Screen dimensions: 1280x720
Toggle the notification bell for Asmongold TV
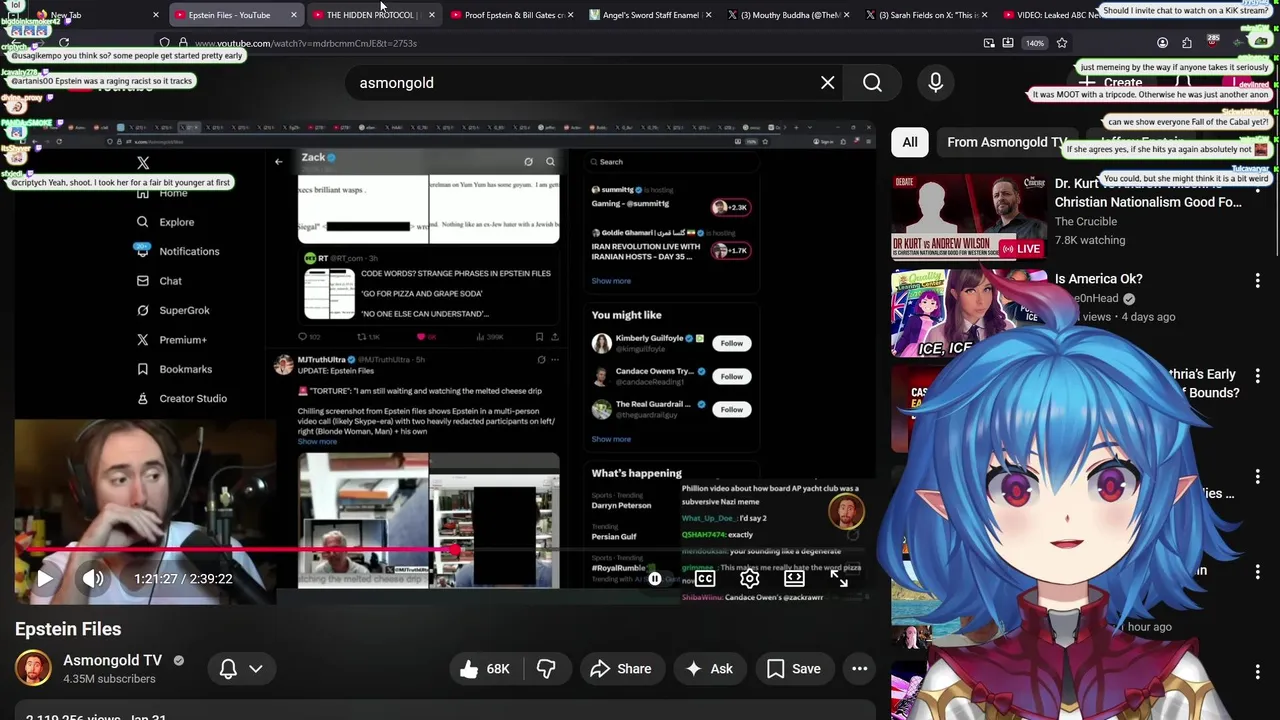228,669
